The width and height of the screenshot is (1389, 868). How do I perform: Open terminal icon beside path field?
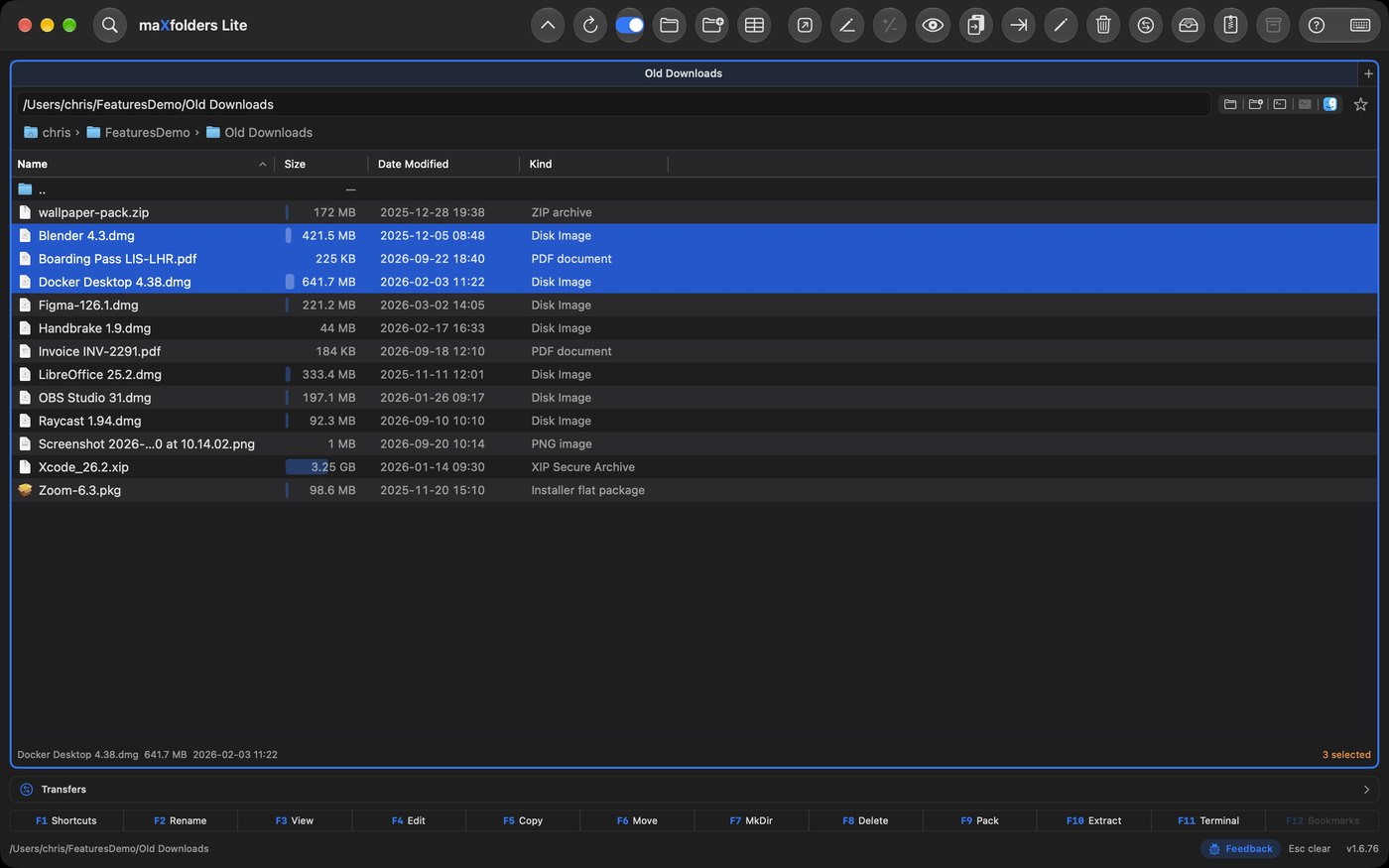(x=1280, y=104)
